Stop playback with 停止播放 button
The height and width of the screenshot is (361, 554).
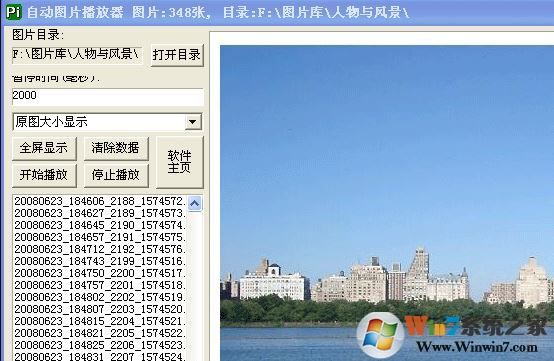tap(116, 175)
